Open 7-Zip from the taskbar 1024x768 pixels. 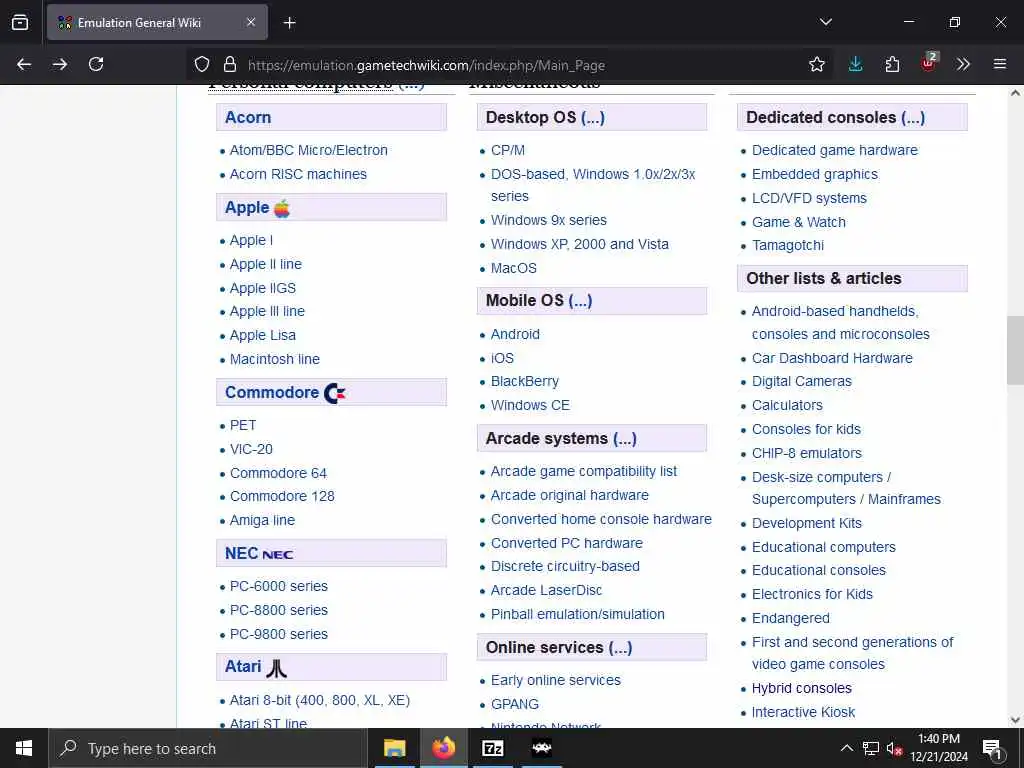coord(492,748)
